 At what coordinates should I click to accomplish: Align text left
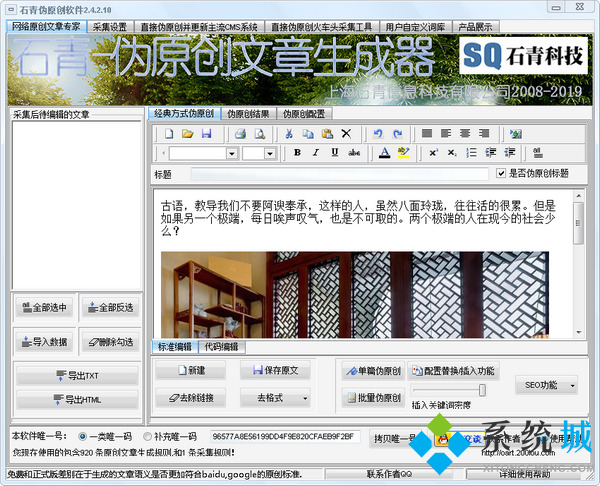(446, 133)
